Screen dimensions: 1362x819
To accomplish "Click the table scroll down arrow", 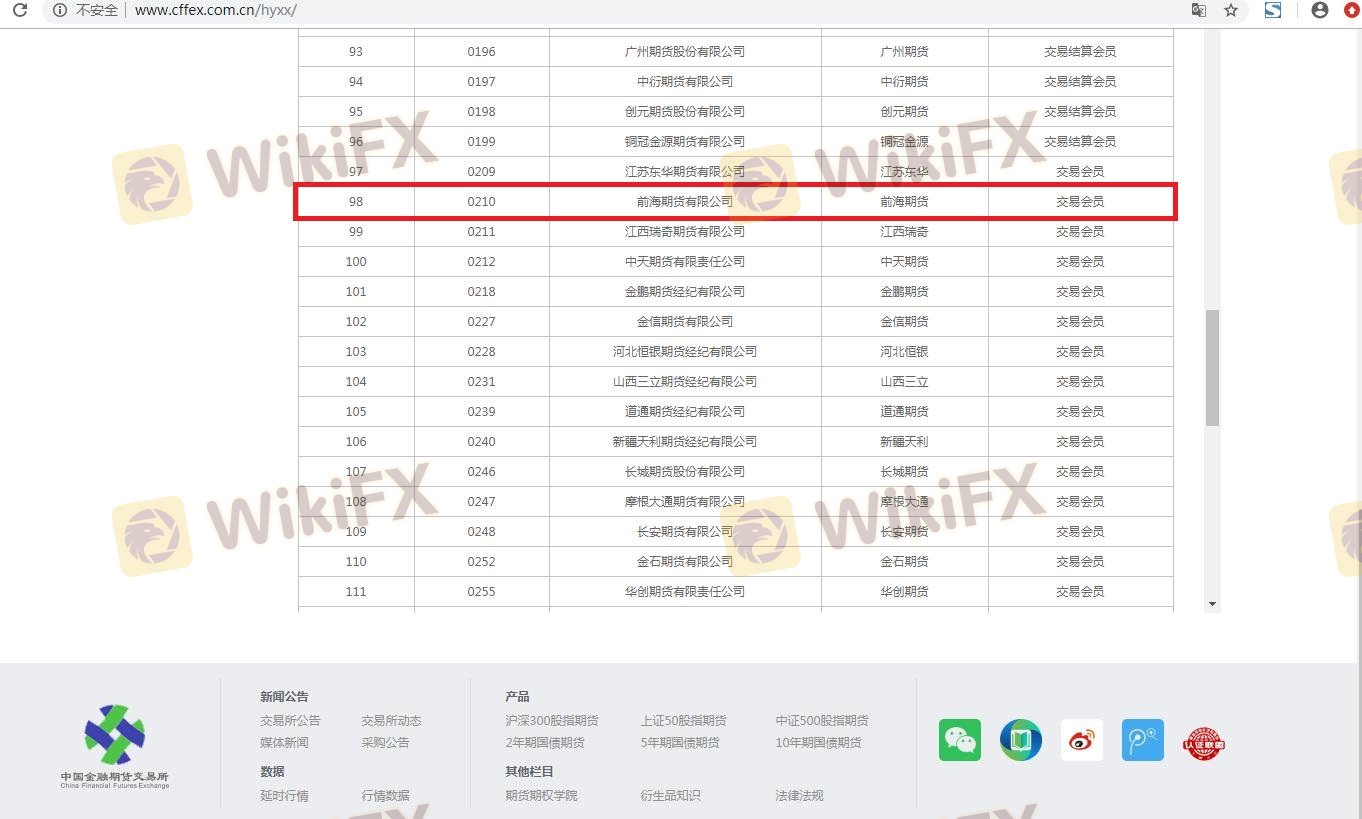I will pos(1212,604).
